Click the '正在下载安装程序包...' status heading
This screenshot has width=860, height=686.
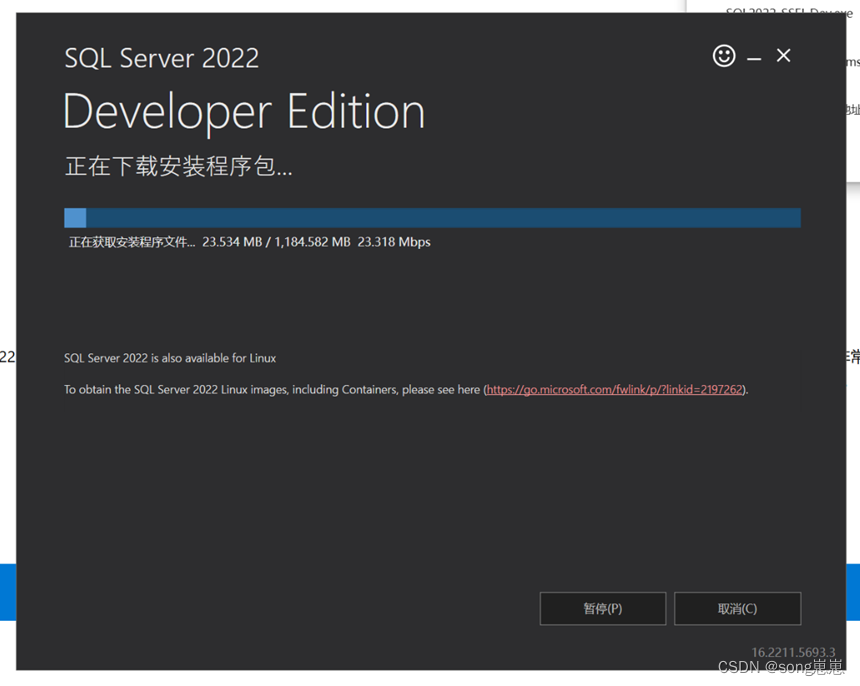179,166
